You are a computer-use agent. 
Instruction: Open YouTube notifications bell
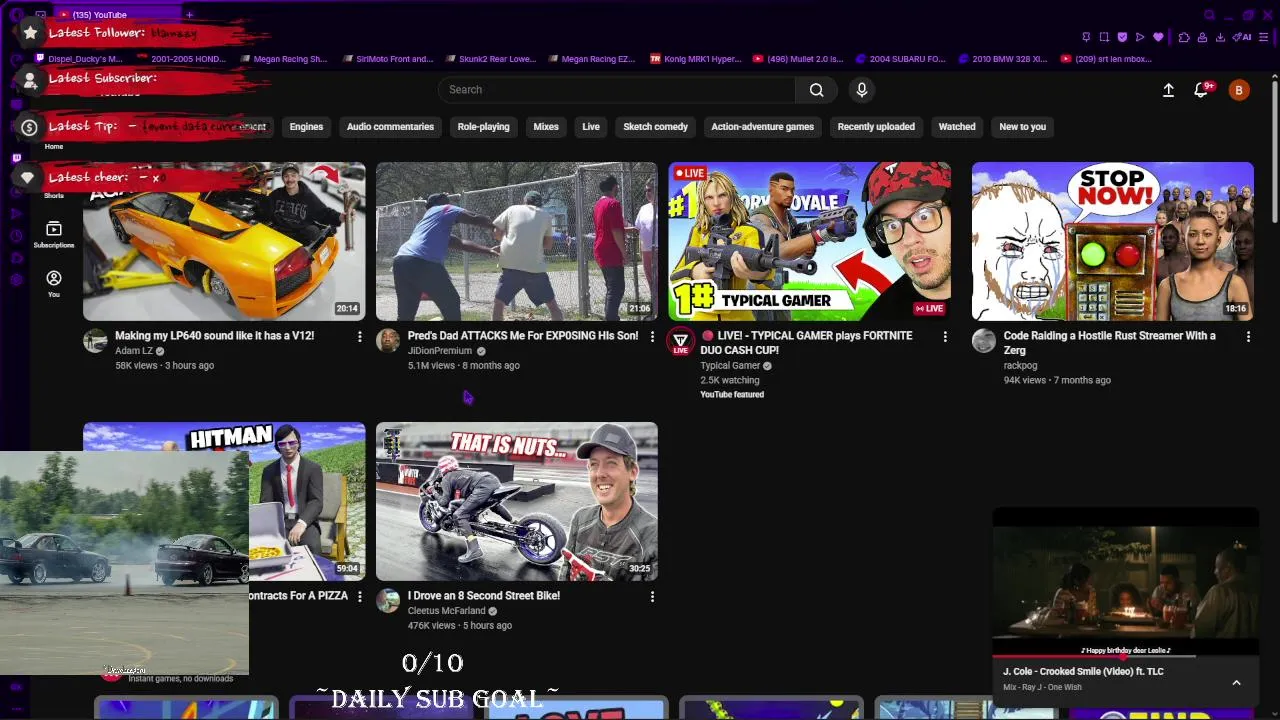point(1201,90)
